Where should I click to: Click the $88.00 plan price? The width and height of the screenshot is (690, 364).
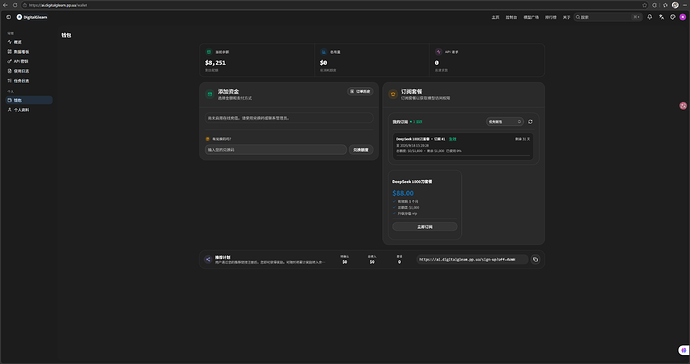(403, 193)
